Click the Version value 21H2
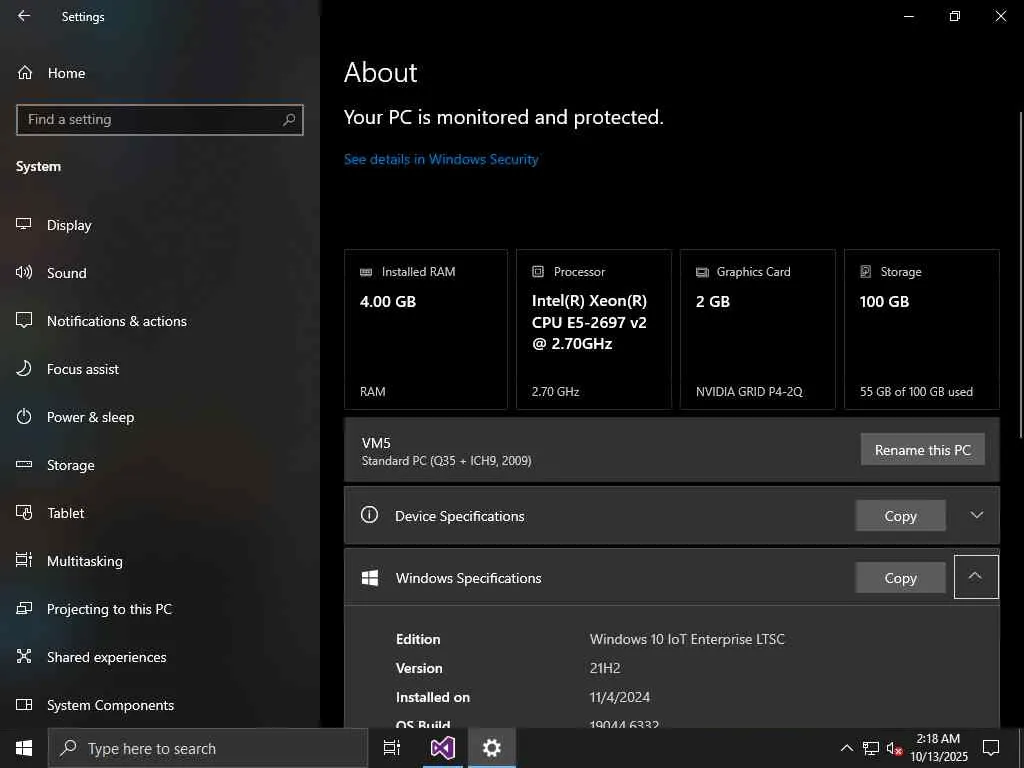 605,668
